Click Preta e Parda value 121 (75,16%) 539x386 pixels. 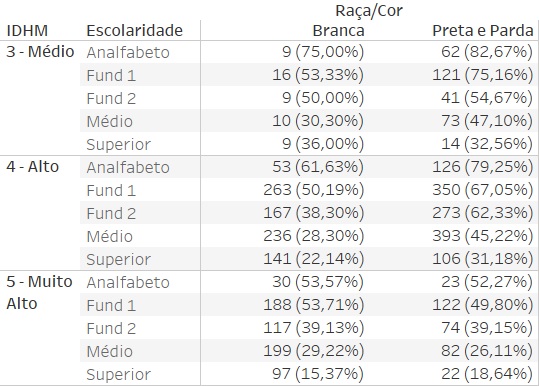point(483,75)
